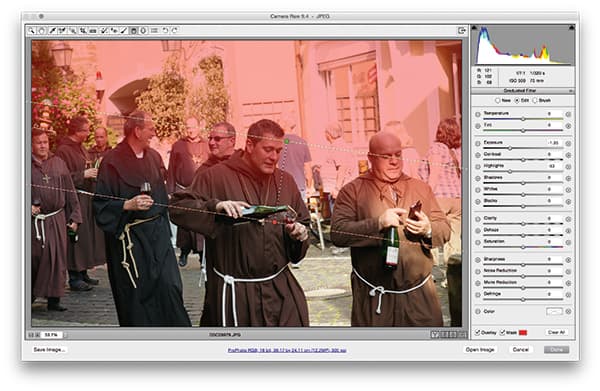Click the Clear All button
The height and width of the screenshot is (391, 600).
pos(556,332)
